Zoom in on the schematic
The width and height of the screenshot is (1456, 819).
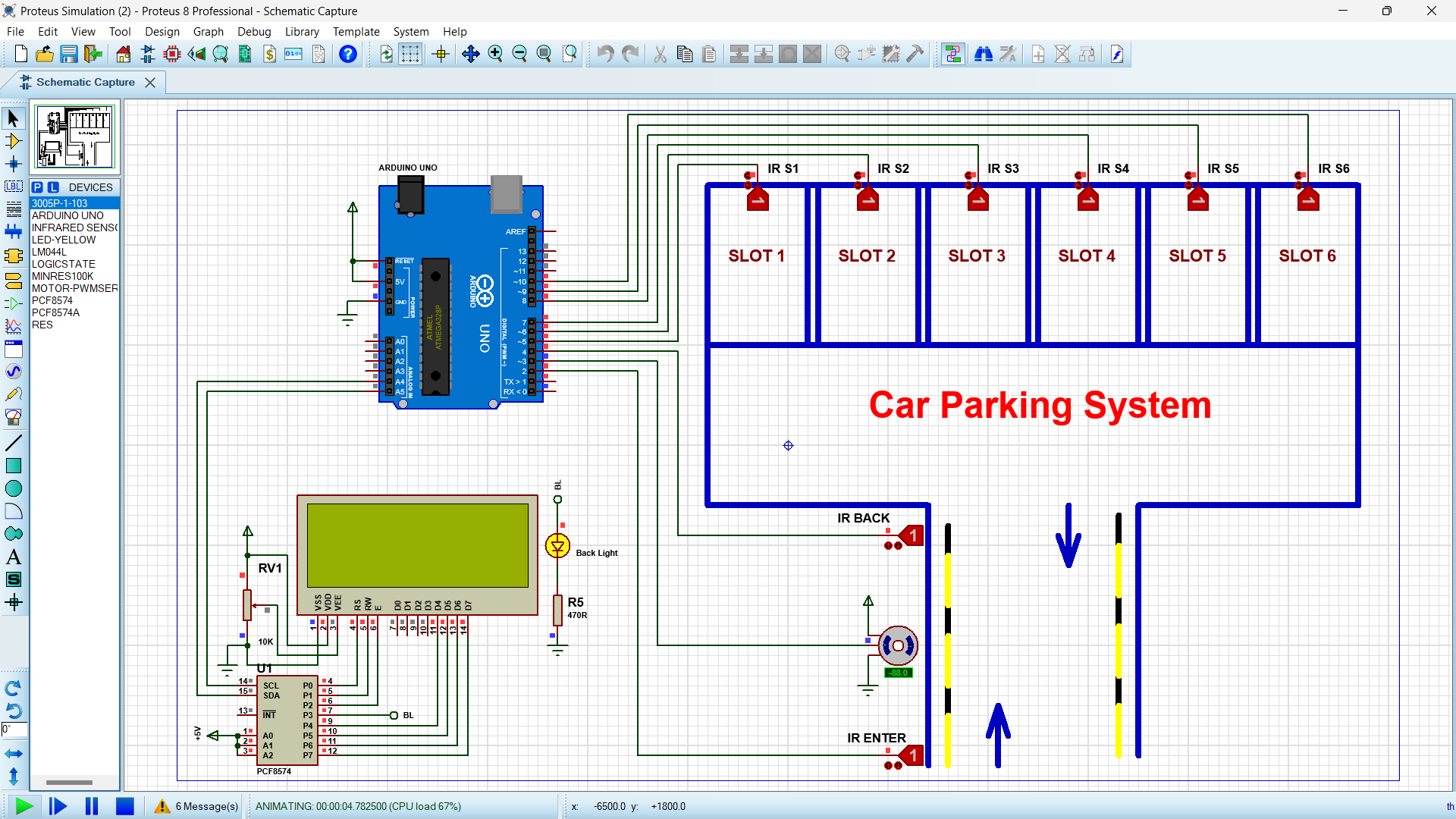click(x=495, y=54)
